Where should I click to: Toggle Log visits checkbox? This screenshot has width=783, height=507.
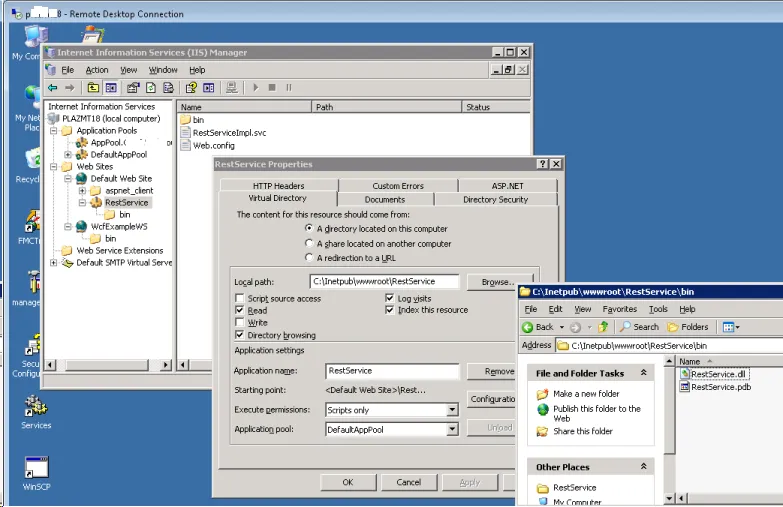pyautogui.click(x=390, y=298)
